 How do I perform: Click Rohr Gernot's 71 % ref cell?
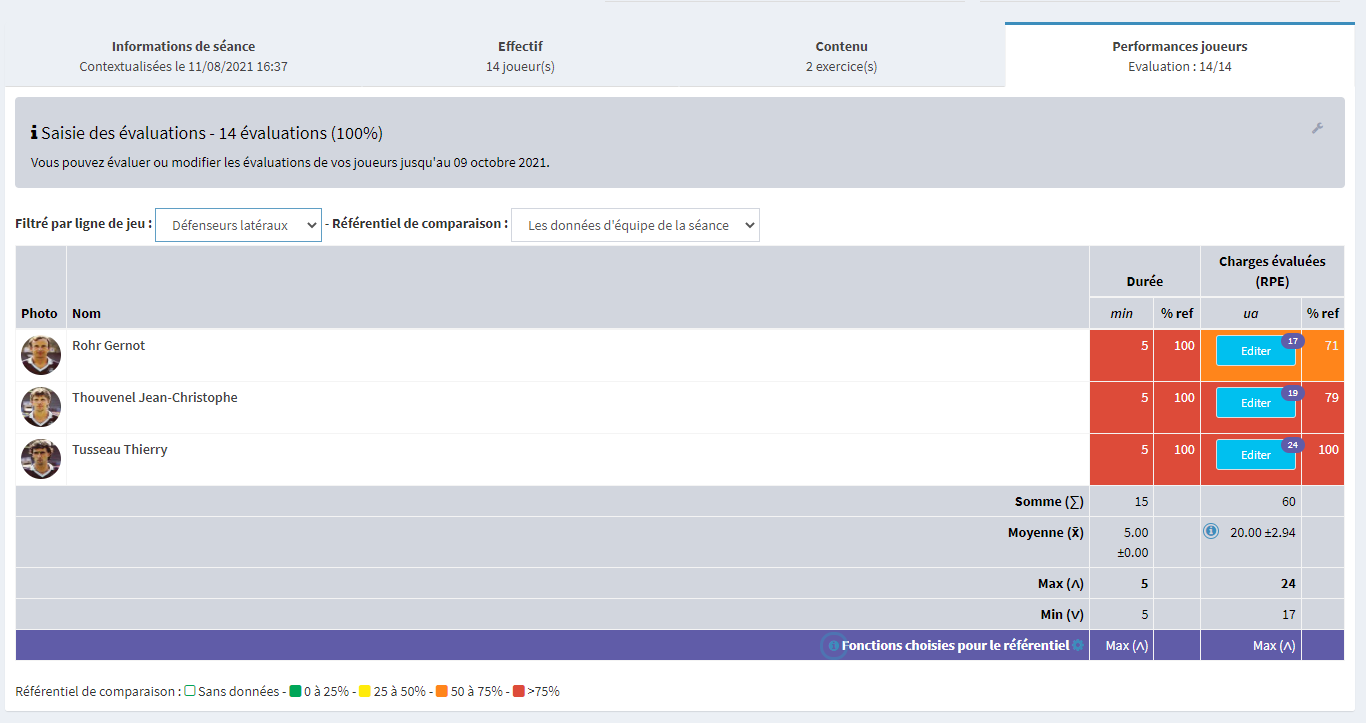pos(1323,355)
